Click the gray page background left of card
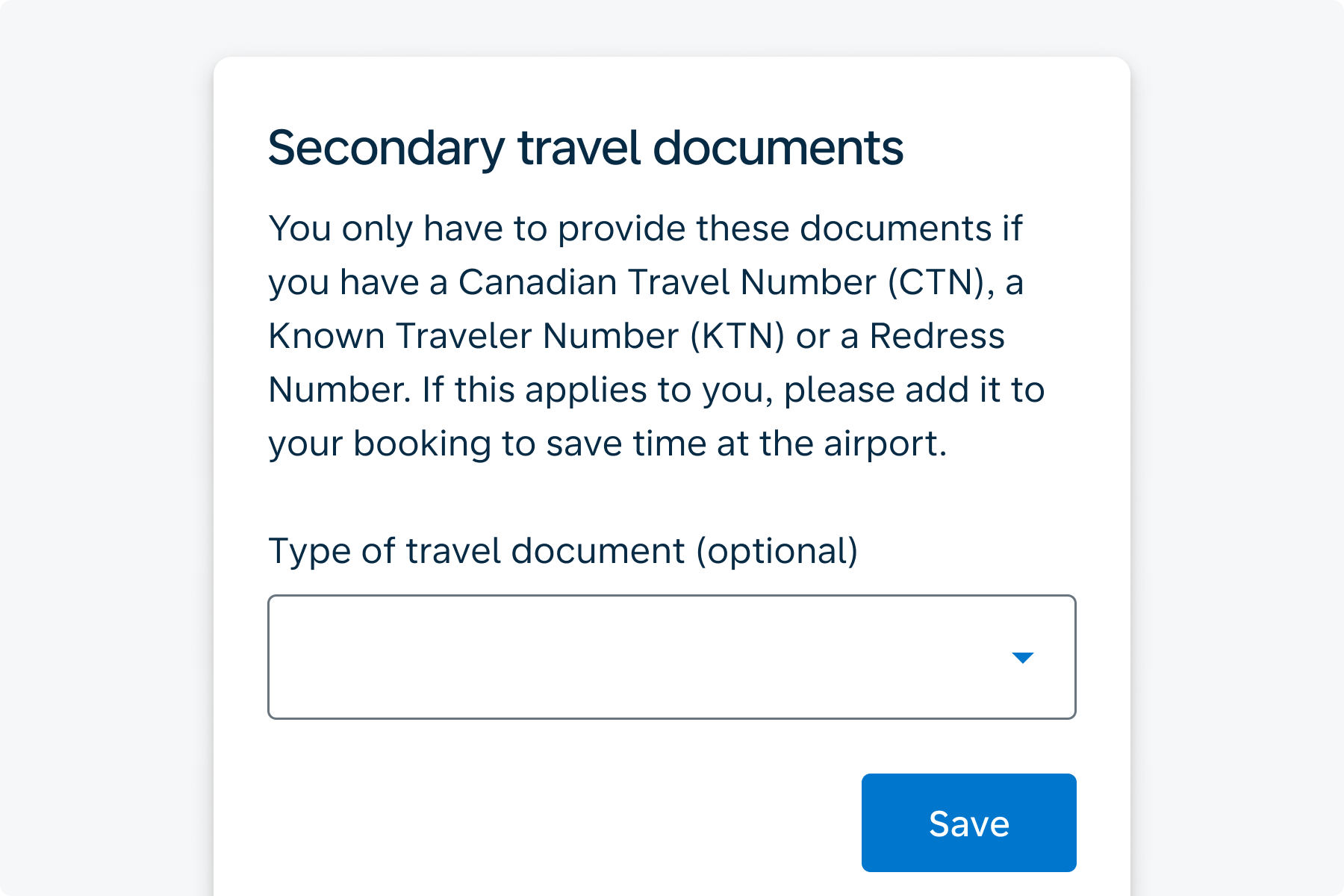Image resolution: width=1344 pixels, height=896 pixels. click(x=105, y=448)
